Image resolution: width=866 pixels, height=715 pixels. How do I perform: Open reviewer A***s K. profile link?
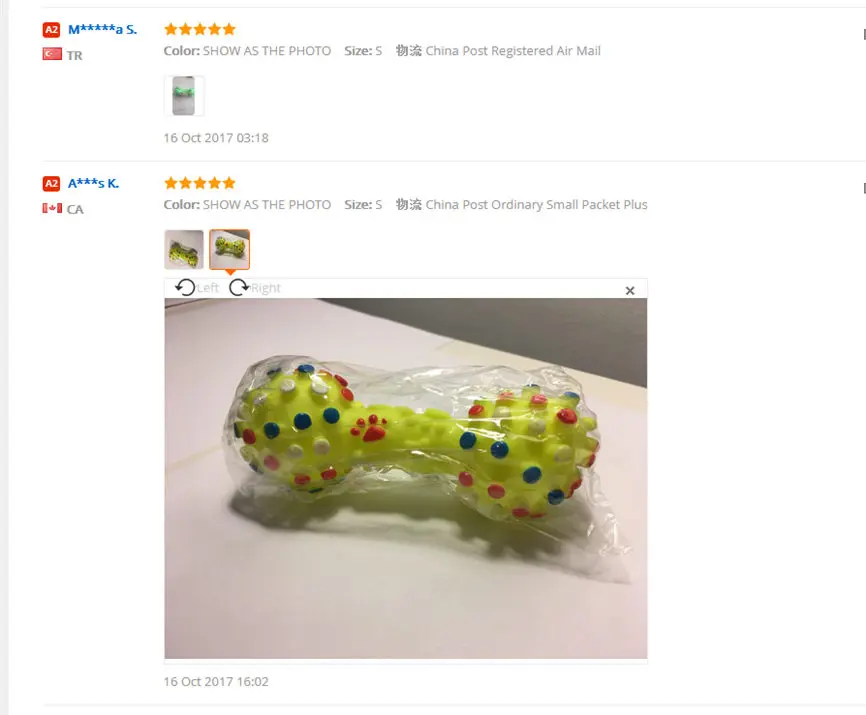(93, 183)
